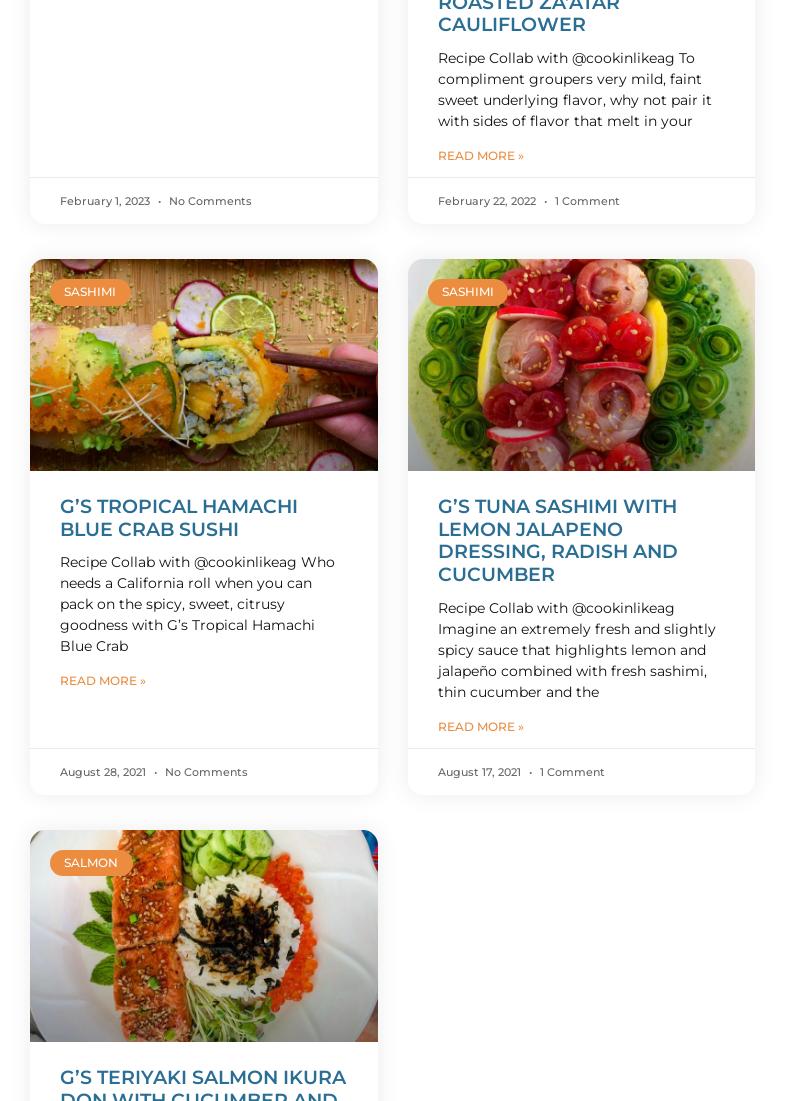This screenshot has height=1101, width=785.
Task: Click Read More under hamachi sushi excerpt
Action: [x=103, y=680]
